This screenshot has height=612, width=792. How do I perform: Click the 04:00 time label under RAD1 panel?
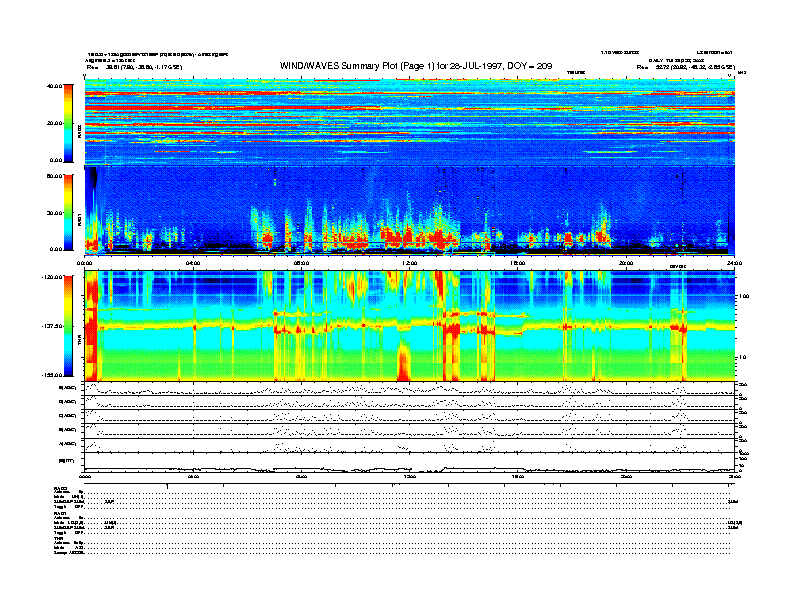click(x=193, y=263)
